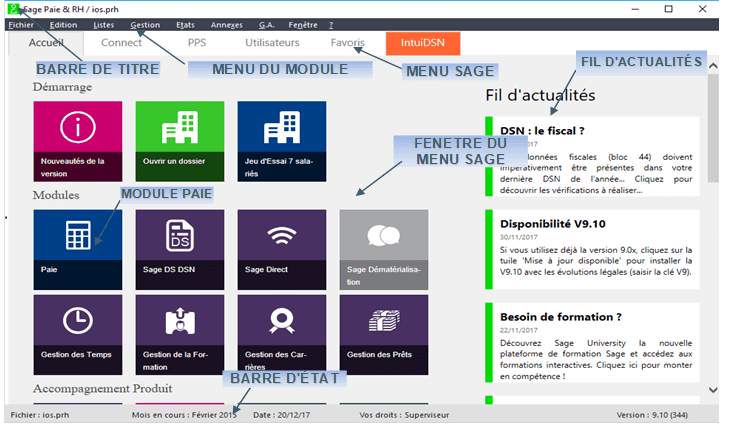Open the orange IntuiDSN tab
Viewport: 756px width, 424px height.
(423, 43)
